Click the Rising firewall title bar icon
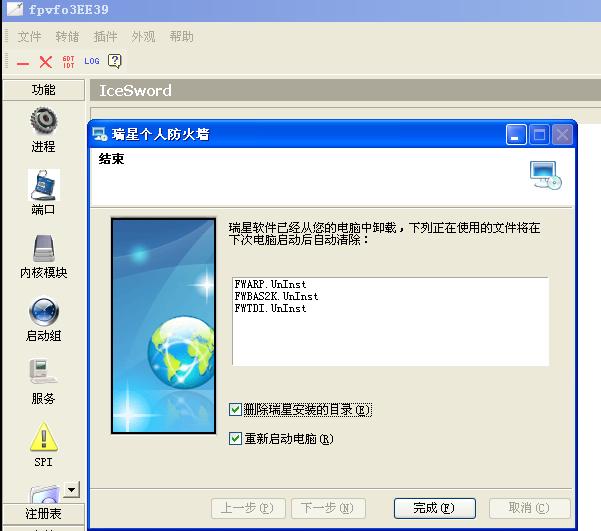Viewport: 601px width, 531px height. 99,134
